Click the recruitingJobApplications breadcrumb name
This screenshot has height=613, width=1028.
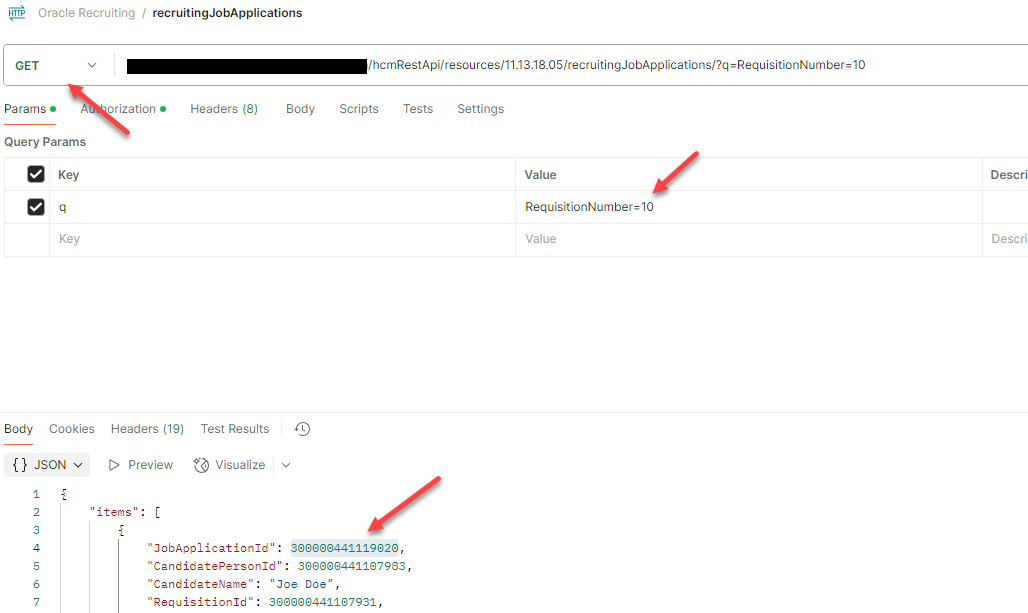pyautogui.click(x=227, y=13)
